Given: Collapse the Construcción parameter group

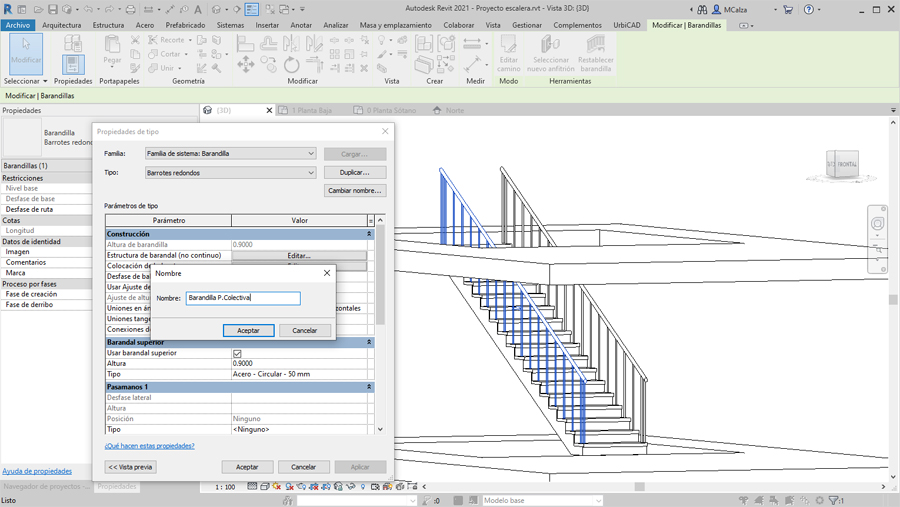Looking at the screenshot, I should pyautogui.click(x=369, y=234).
